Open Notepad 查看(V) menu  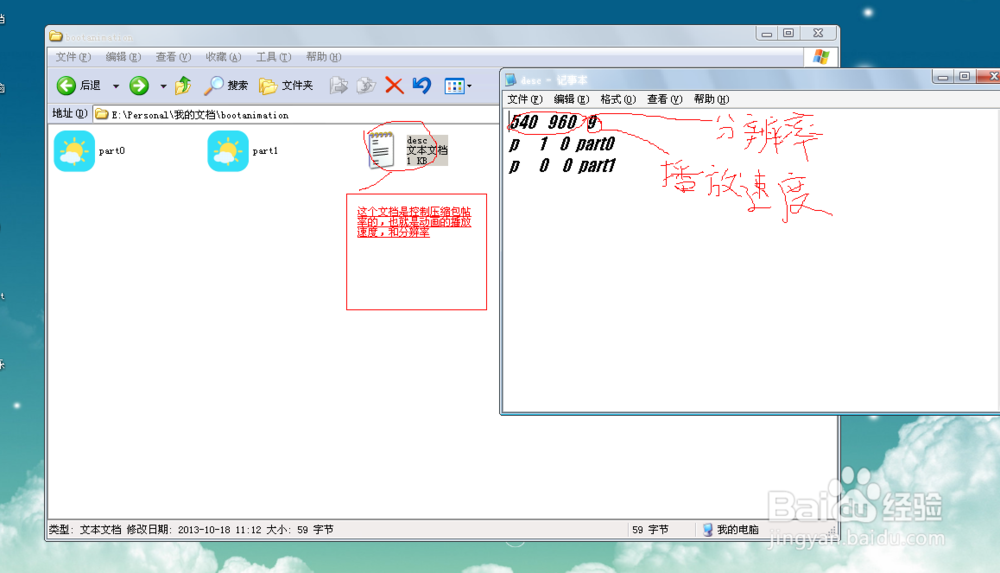click(665, 99)
